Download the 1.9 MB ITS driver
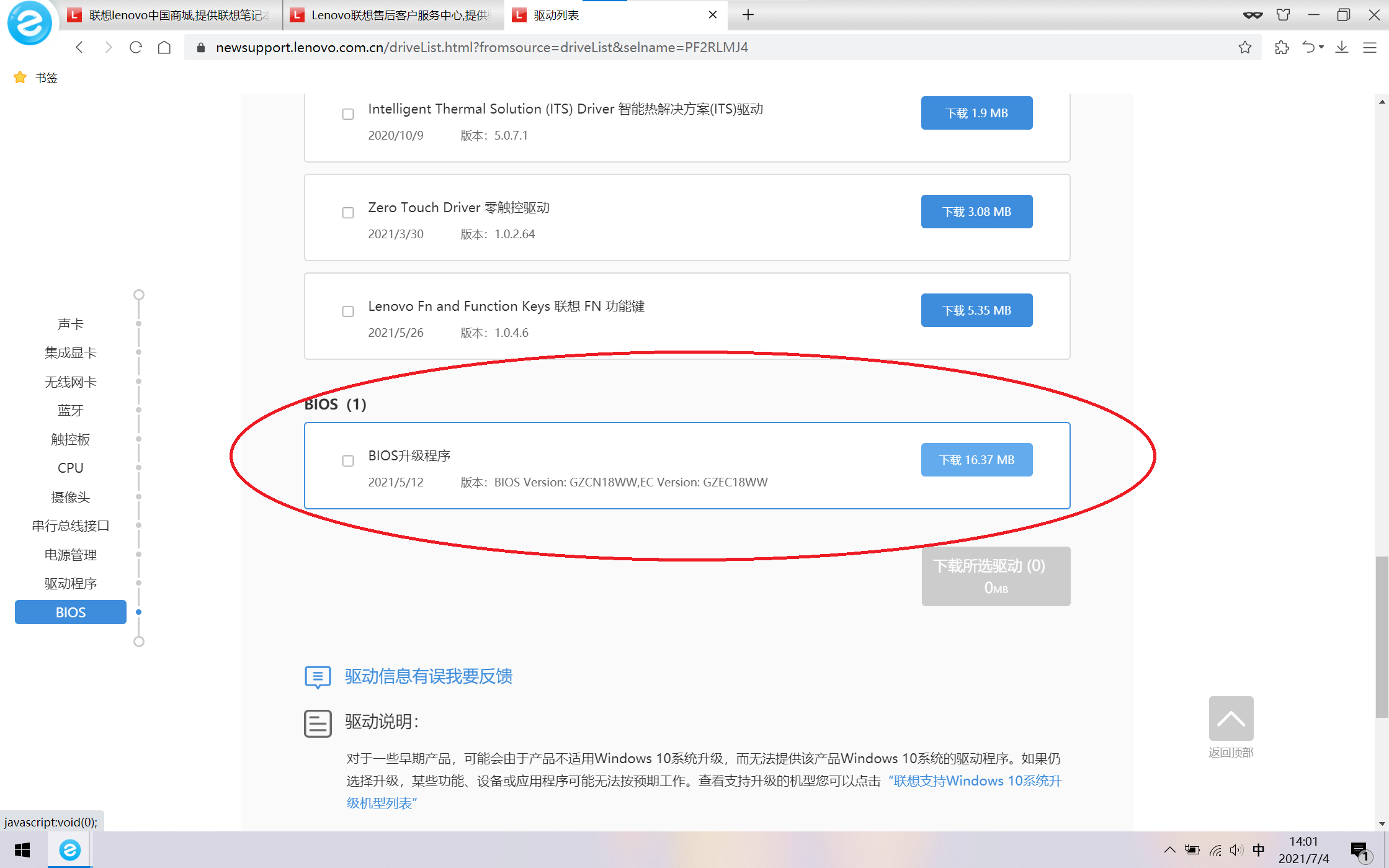 click(x=976, y=113)
